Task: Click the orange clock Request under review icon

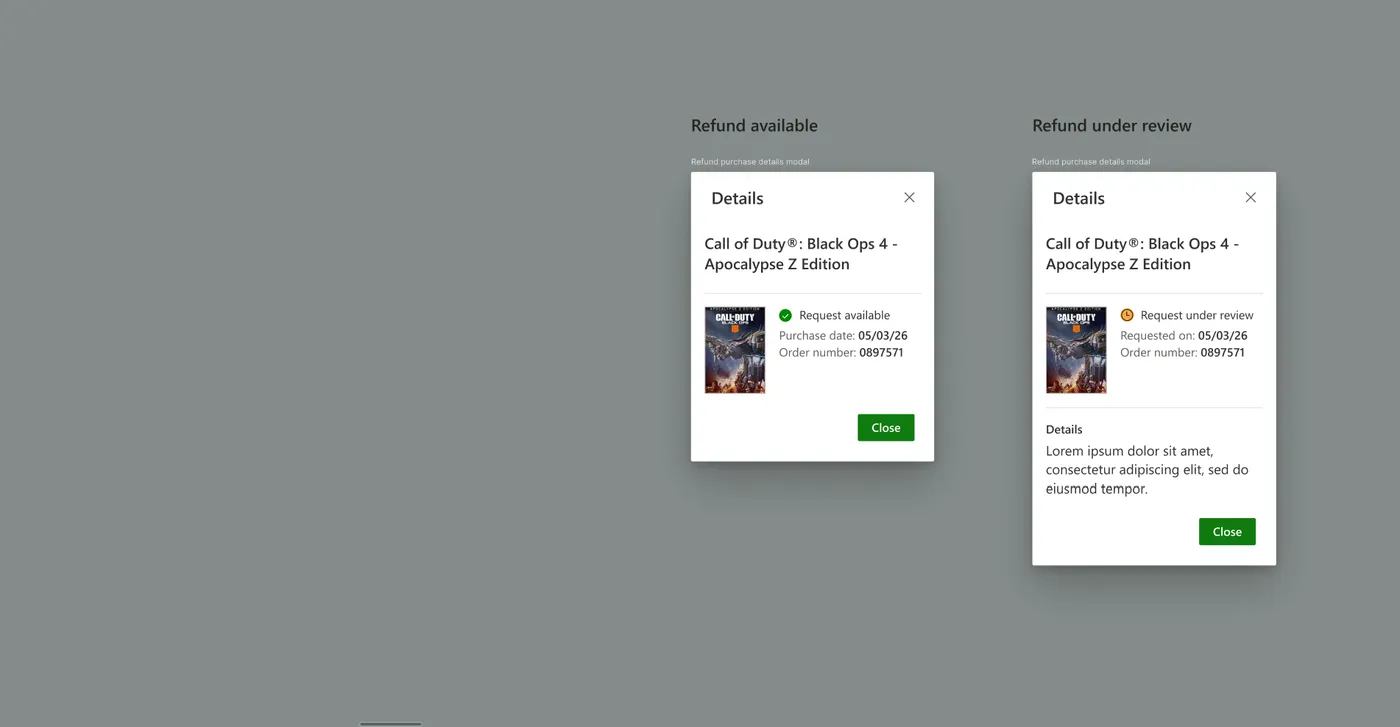Action: coord(1127,315)
